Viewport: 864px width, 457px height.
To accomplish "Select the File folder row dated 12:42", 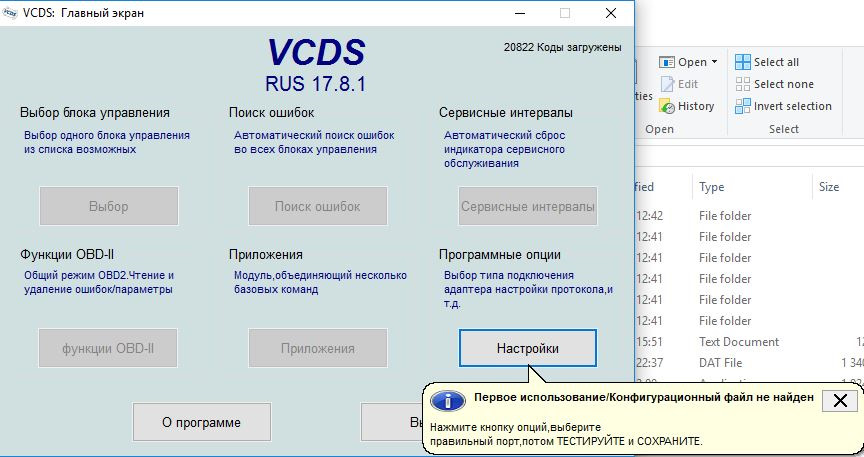I will click(x=749, y=216).
